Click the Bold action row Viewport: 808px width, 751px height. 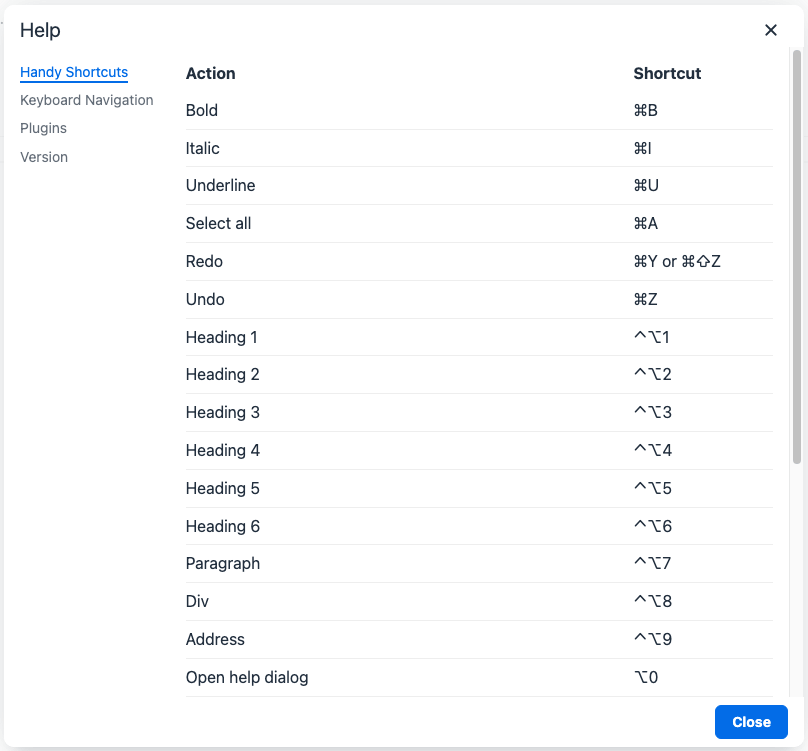202,110
